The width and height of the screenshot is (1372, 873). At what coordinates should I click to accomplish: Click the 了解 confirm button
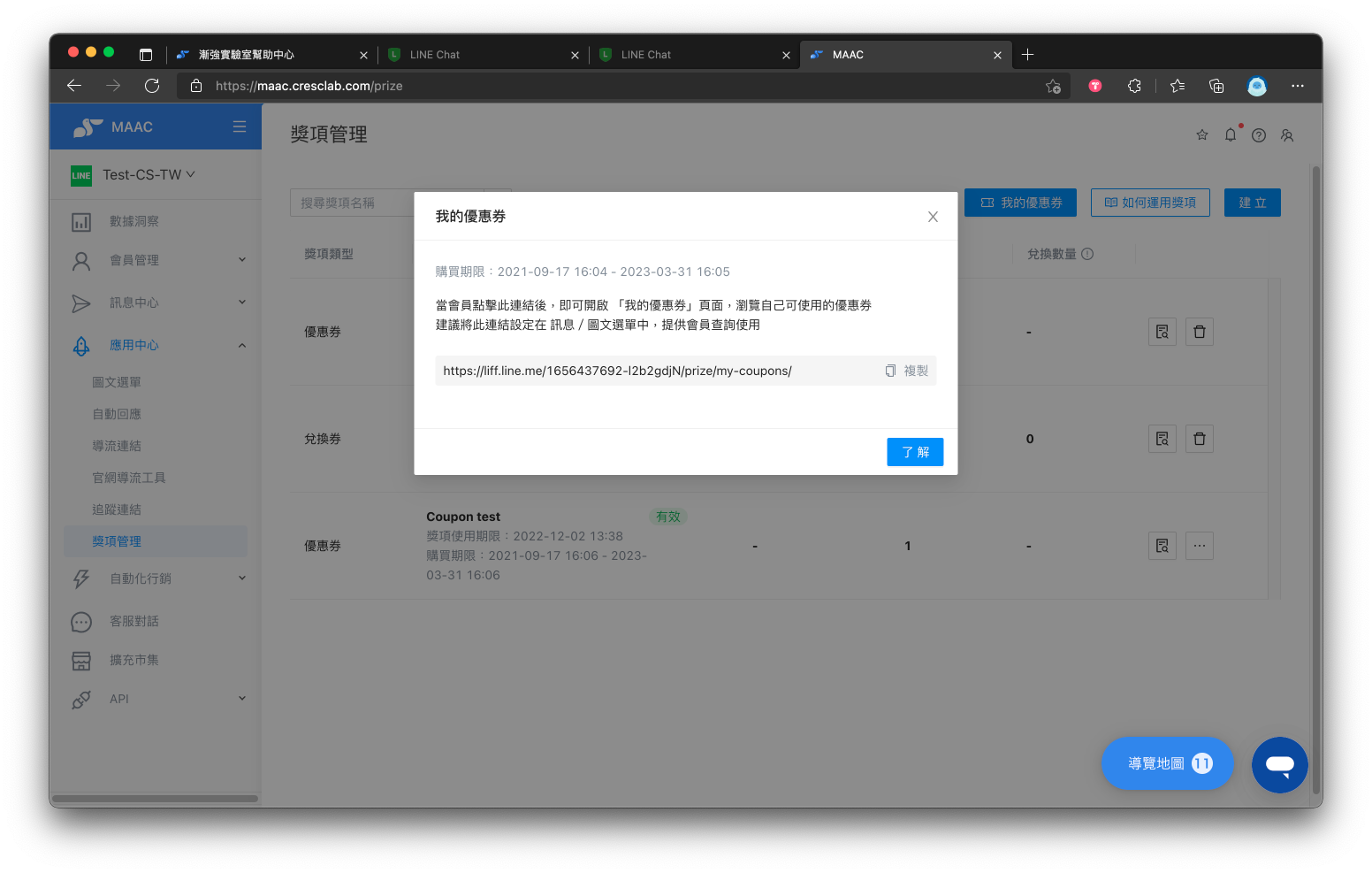915,452
